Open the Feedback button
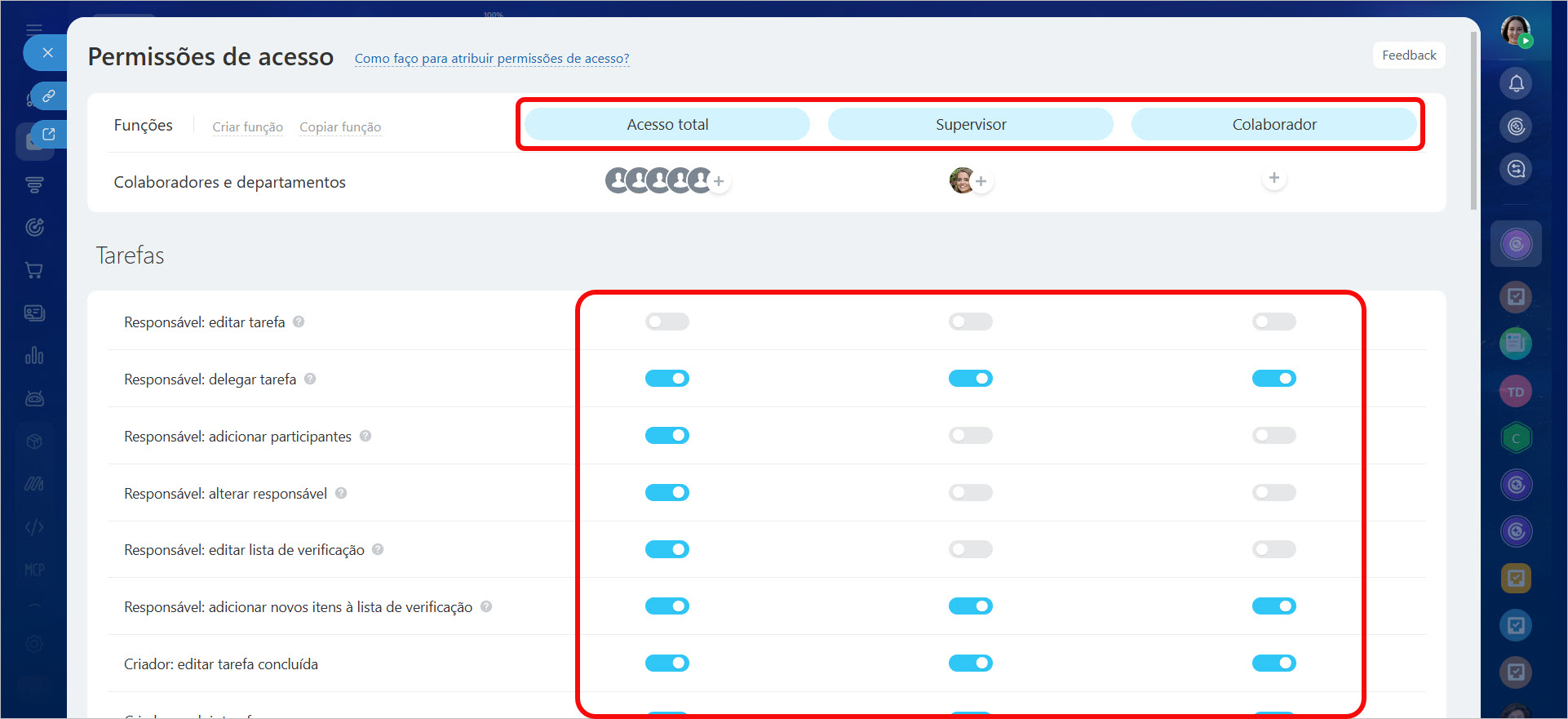This screenshot has height=719, width=1568. pyautogui.click(x=1408, y=55)
